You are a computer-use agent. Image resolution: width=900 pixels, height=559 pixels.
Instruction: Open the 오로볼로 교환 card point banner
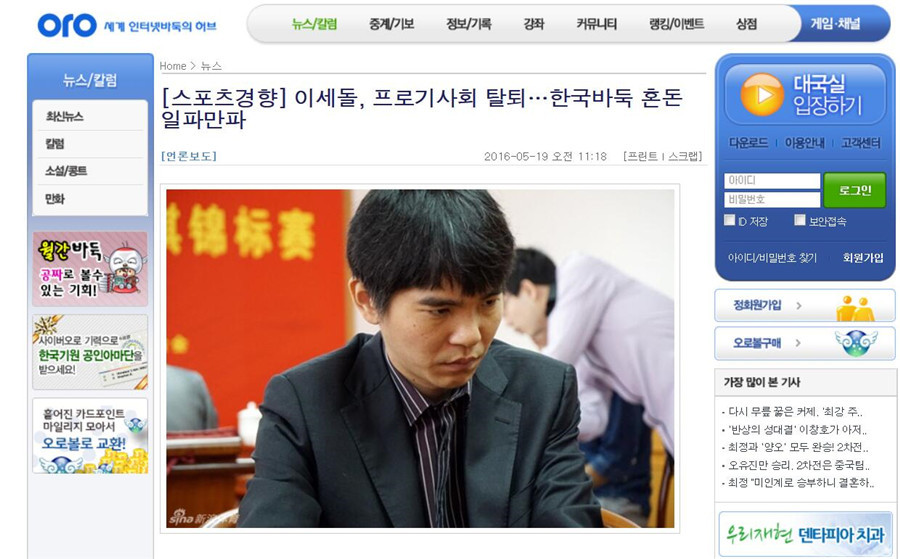pyautogui.click(x=90, y=436)
